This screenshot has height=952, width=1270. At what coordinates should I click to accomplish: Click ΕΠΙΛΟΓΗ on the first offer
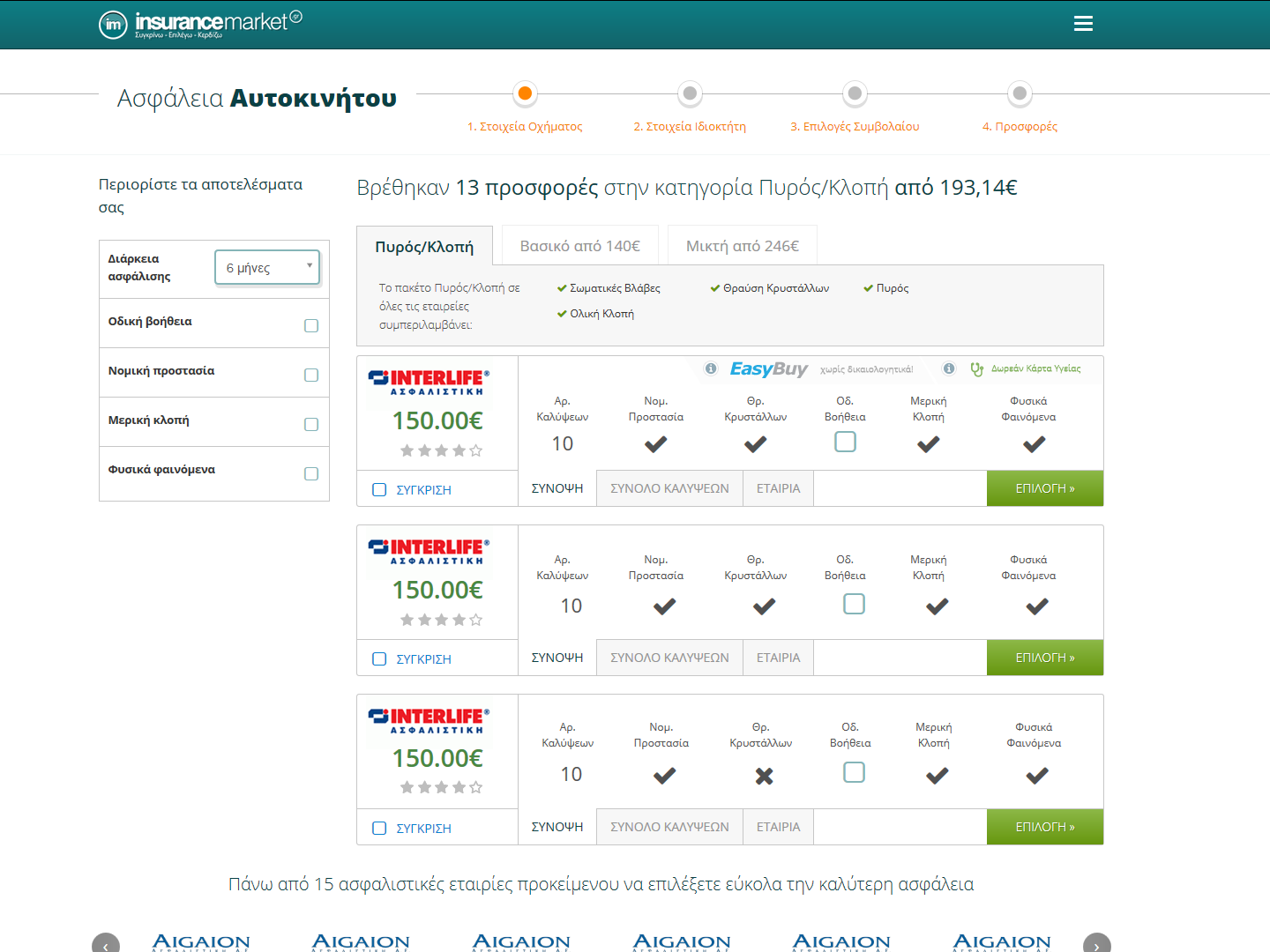pyautogui.click(x=1044, y=487)
